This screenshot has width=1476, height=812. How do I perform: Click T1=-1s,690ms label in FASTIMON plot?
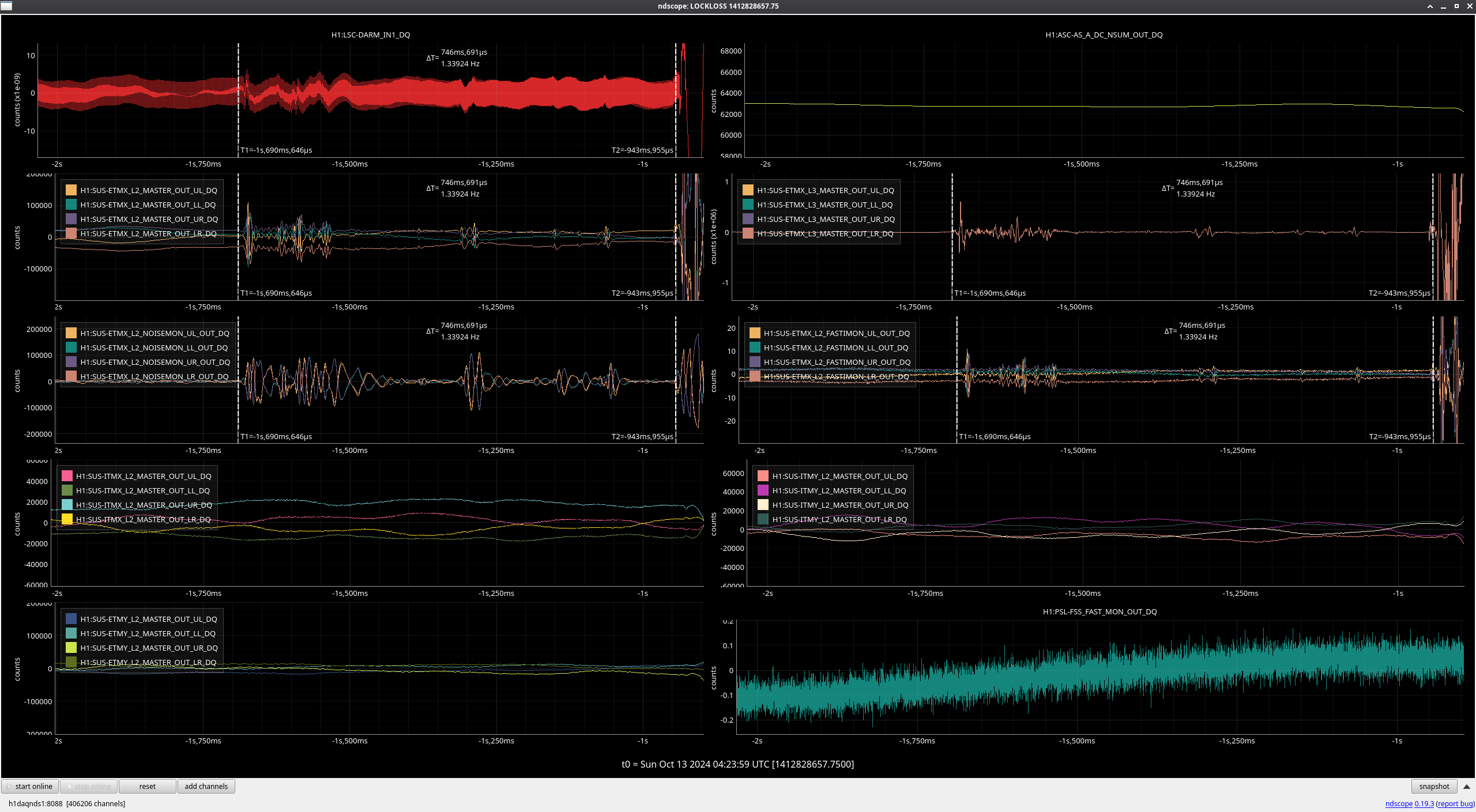pyautogui.click(x=995, y=436)
